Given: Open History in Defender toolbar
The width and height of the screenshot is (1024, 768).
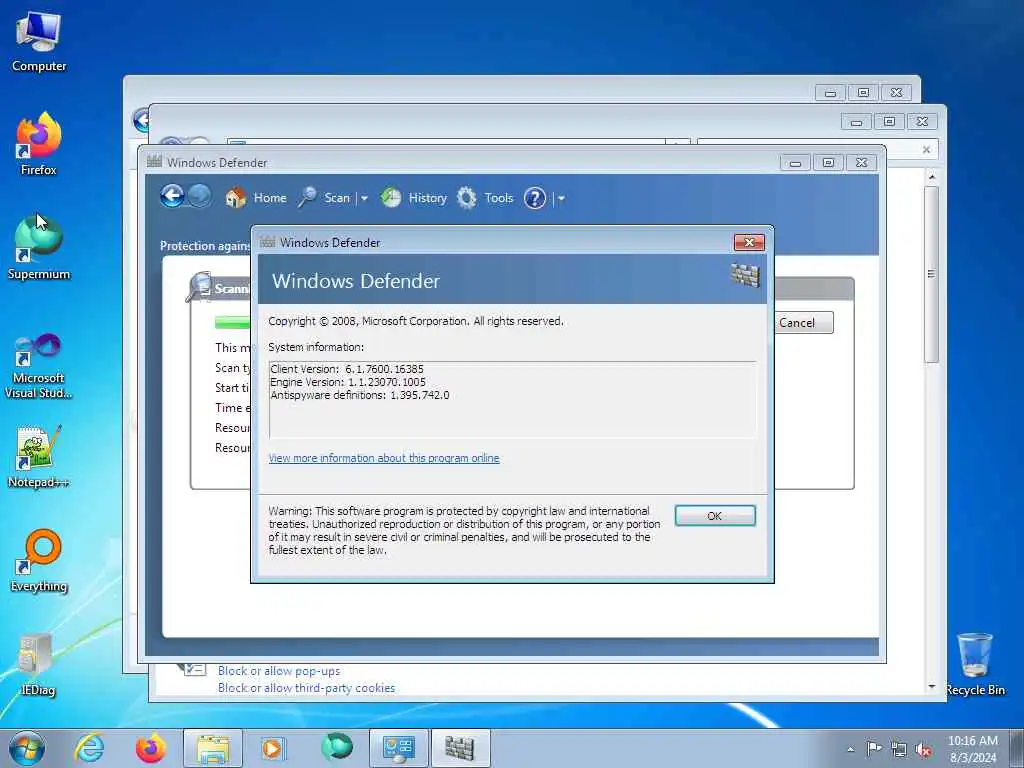Looking at the screenshot, I should [x=428, y=198].
